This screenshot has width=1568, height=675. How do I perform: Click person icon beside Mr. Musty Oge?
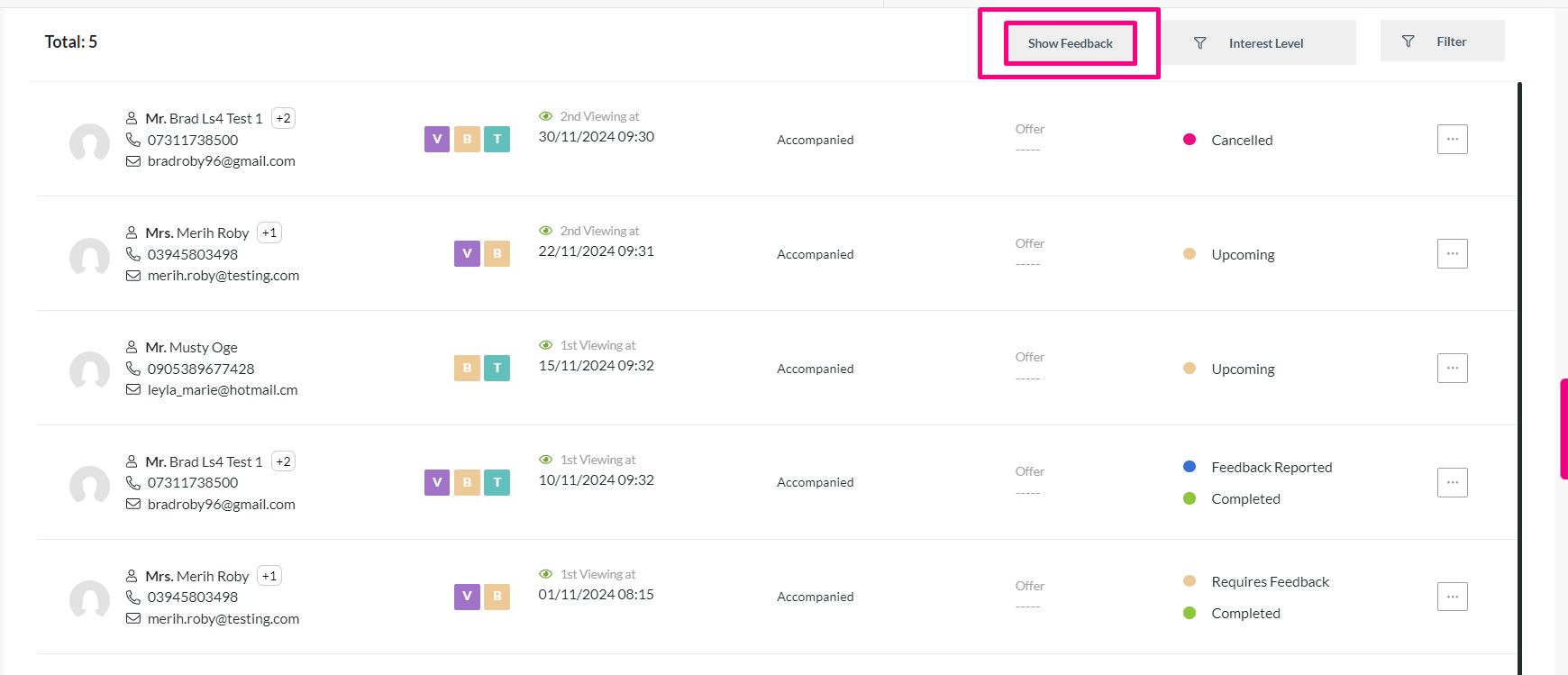pos(132,347)
